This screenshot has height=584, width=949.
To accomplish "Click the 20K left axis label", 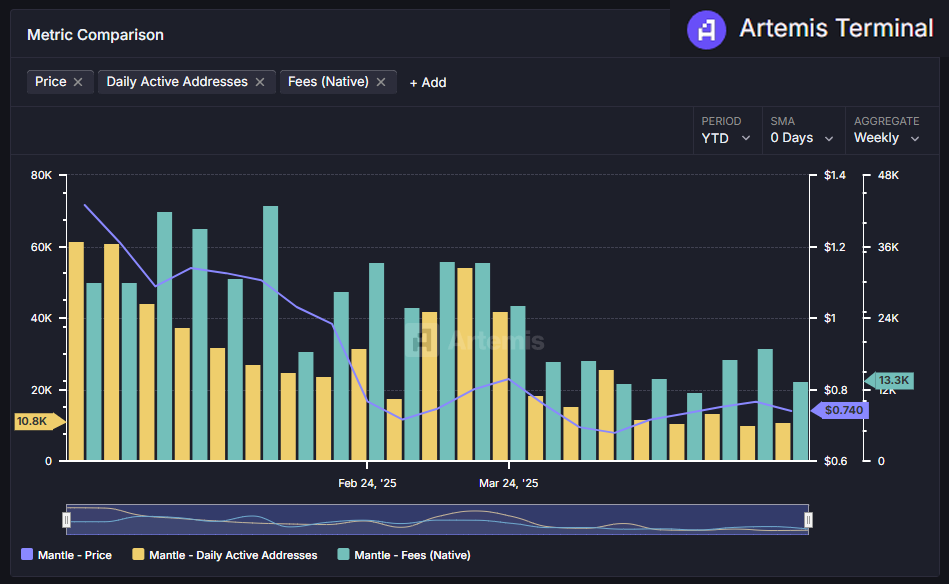I will pos(41,390).
